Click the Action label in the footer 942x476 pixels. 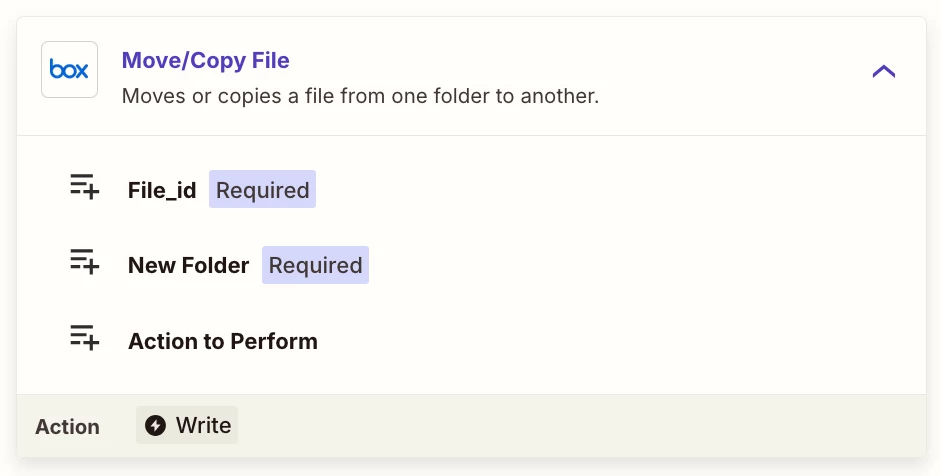pos(67,427)
